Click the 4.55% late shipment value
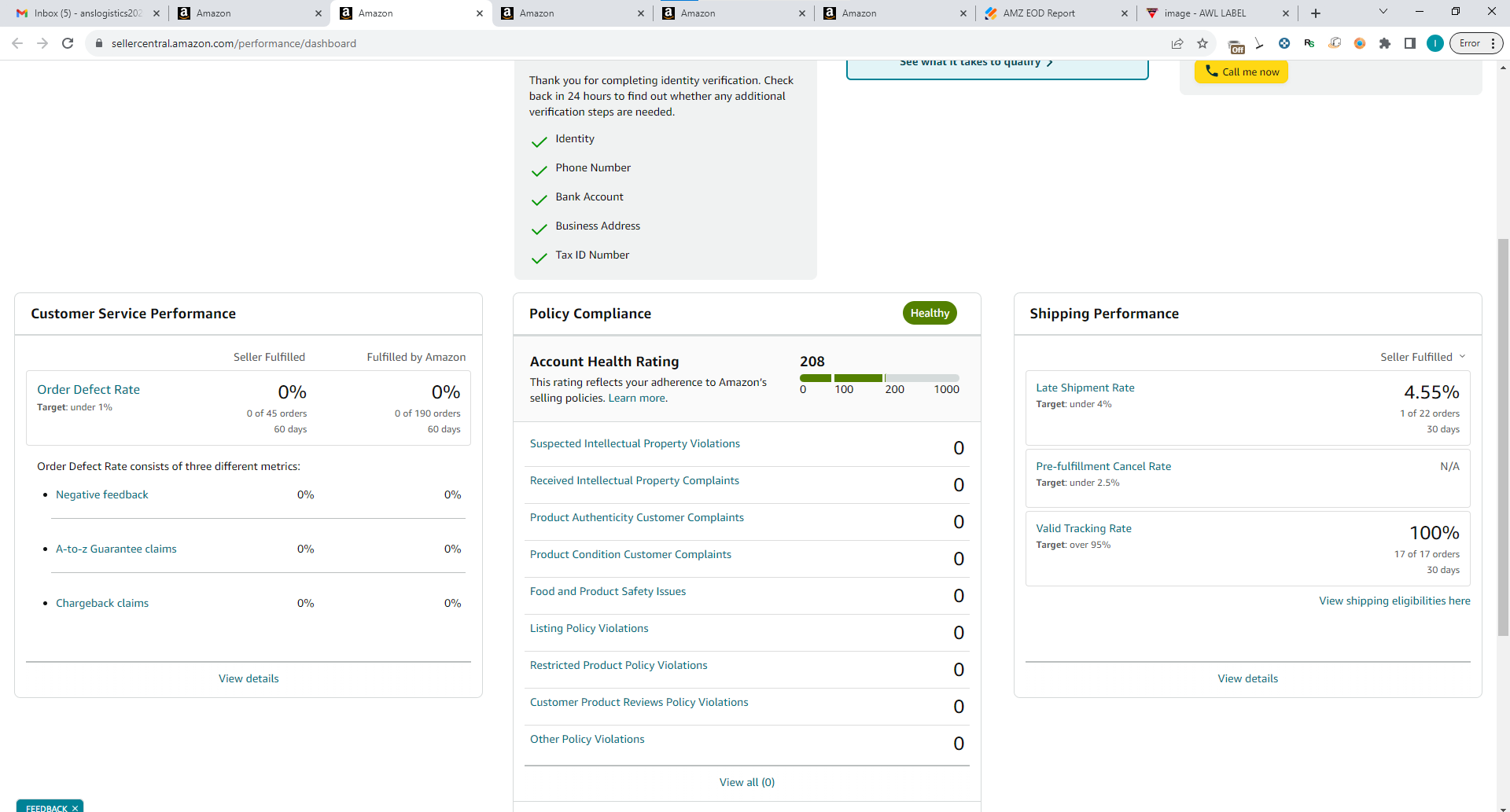The width and height of the screenshot is (1510, 812). pos(1431,391)
